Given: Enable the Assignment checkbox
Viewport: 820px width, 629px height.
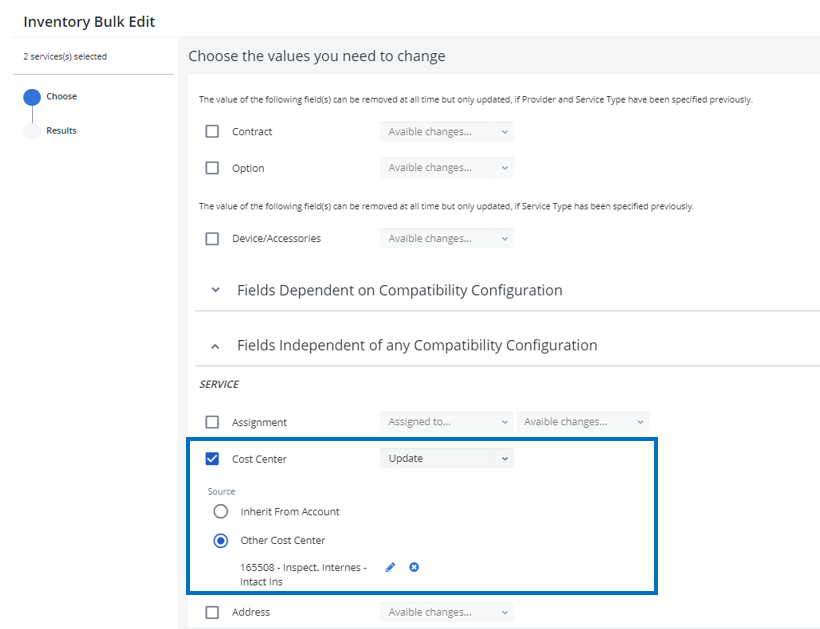Looking at the screenshot, I should [x=212, y=422].
